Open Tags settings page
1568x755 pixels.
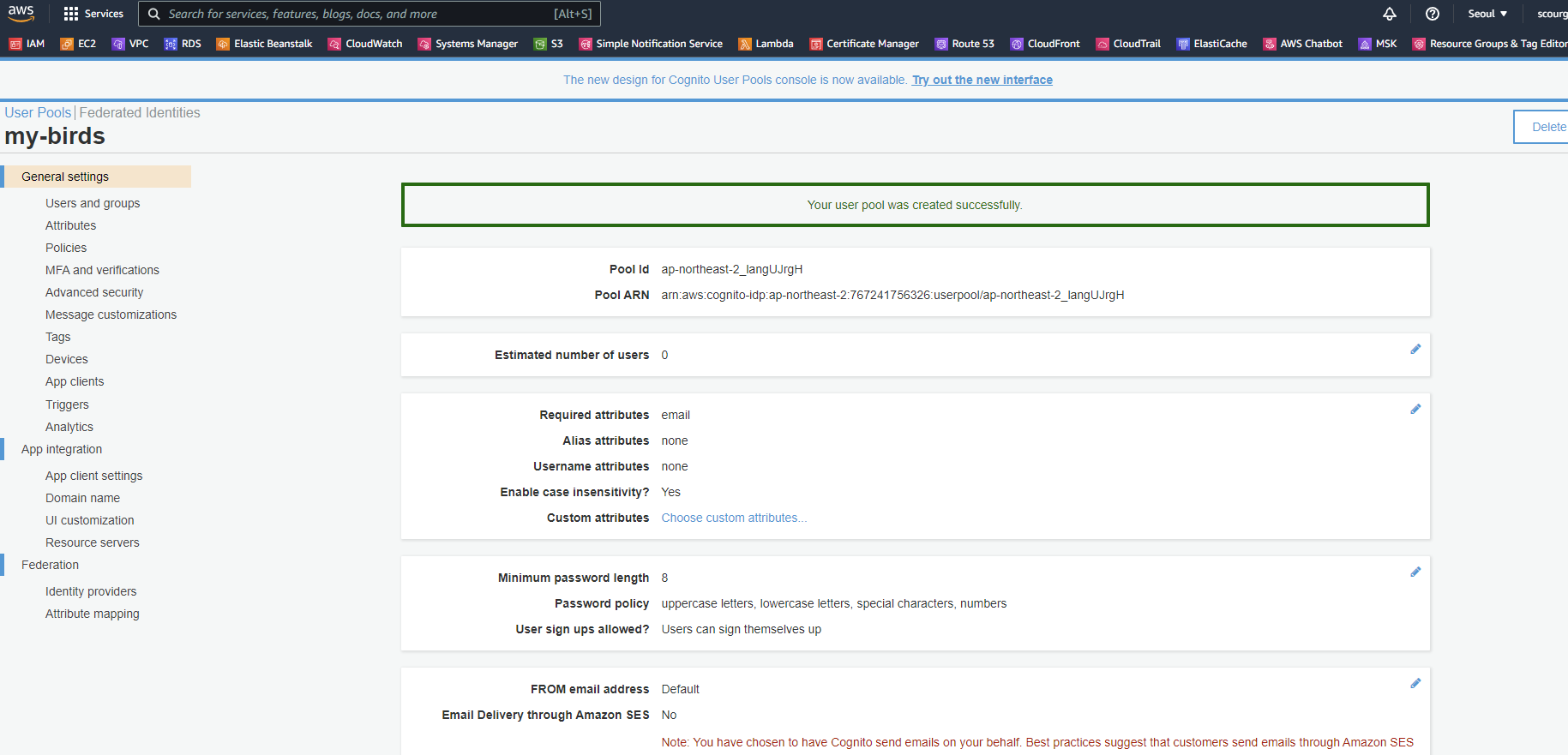(x=57, y=337)
